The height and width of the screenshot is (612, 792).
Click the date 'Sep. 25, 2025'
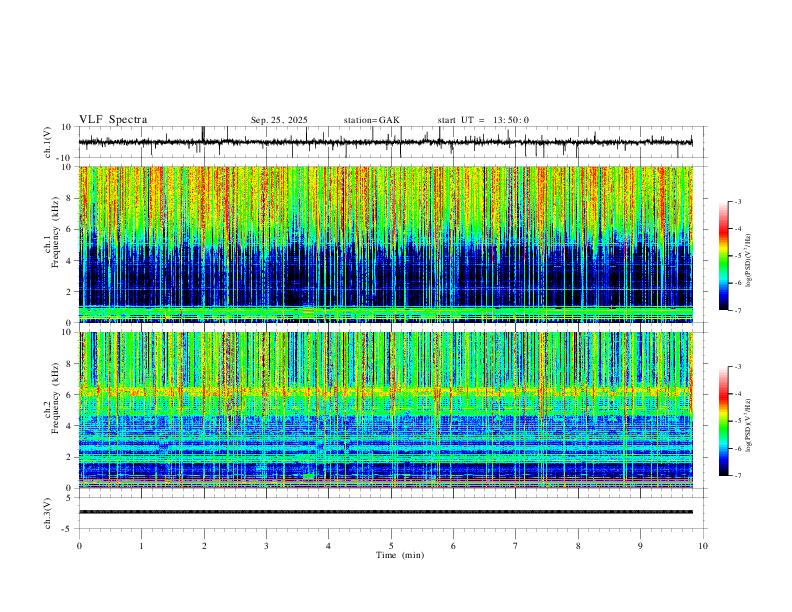(279, 120)
